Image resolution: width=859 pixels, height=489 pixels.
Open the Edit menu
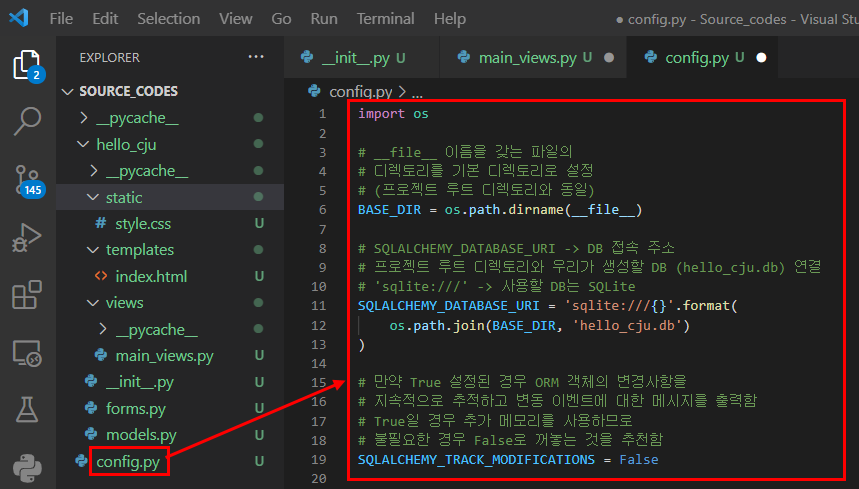coord(105,19)
